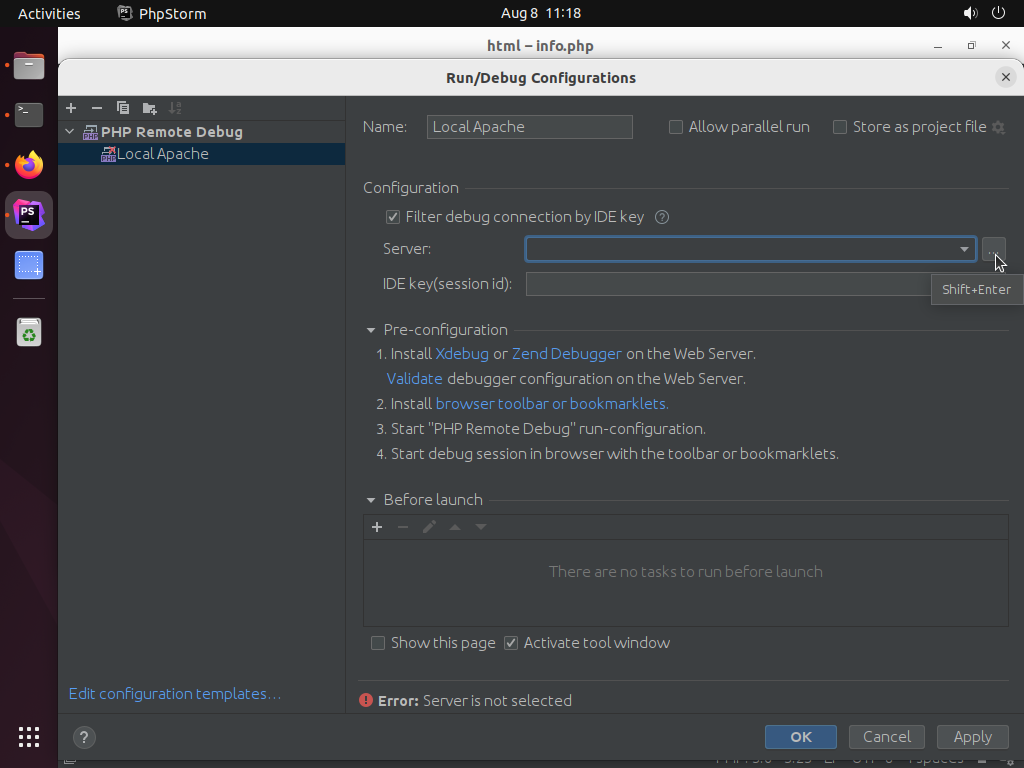Open browser toolbar or bookmarklets link
Image resolution: width=1024 pixels, height=768 pixels.
pyautogui.click(x=552, y=404)
